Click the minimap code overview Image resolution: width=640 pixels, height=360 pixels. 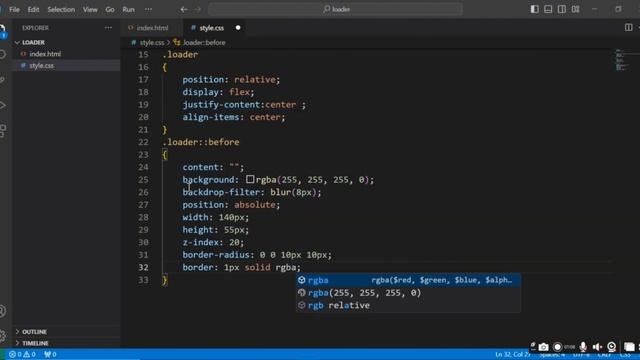tap(622, 61)
